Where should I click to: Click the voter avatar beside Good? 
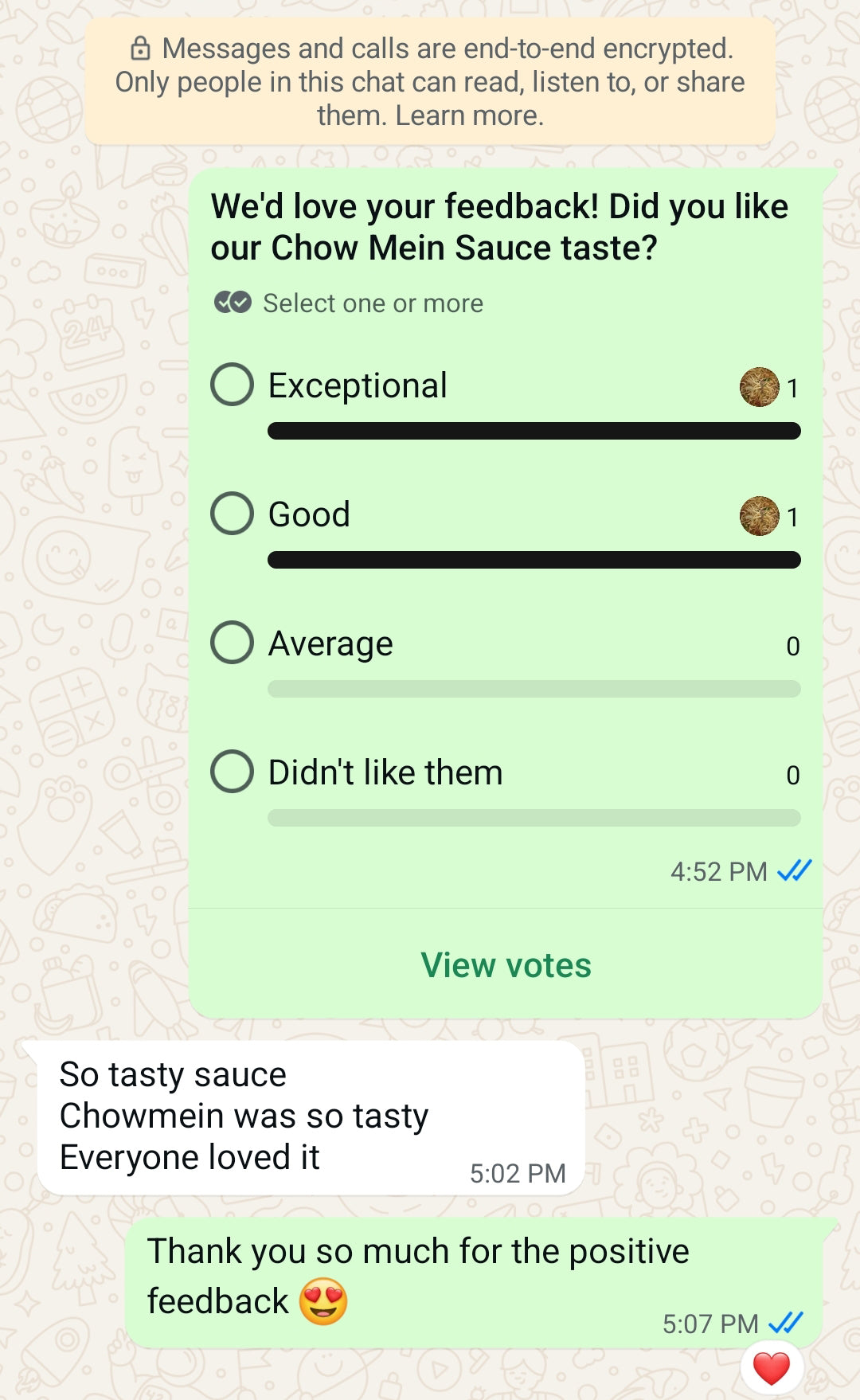(x=759, y=516)
